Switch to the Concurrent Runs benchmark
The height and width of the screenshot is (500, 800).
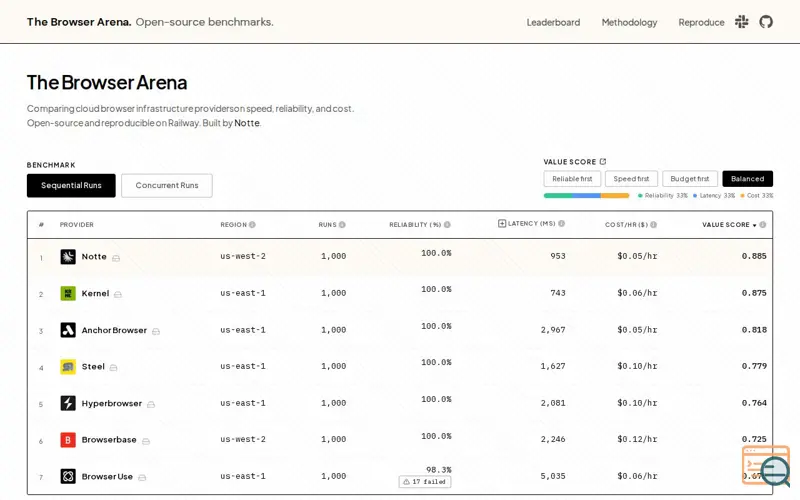pos(167,185)
